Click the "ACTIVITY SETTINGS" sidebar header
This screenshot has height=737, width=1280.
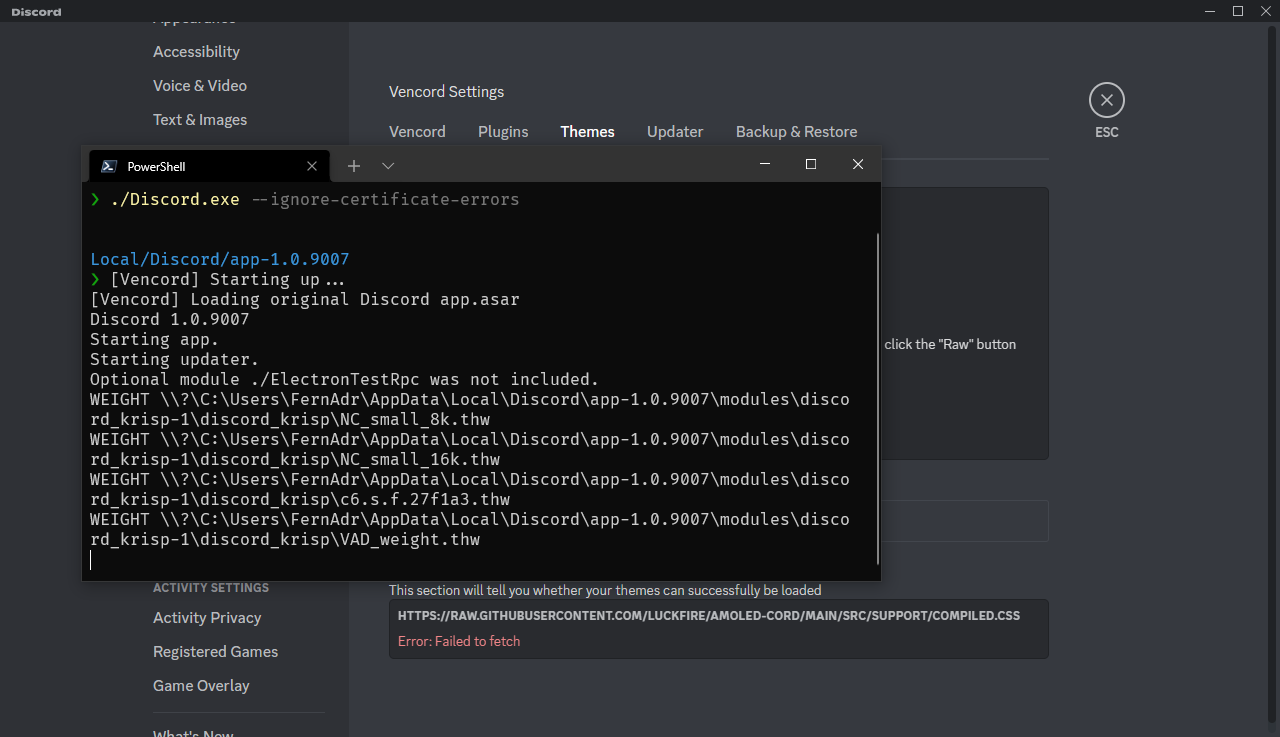[211, 588]
